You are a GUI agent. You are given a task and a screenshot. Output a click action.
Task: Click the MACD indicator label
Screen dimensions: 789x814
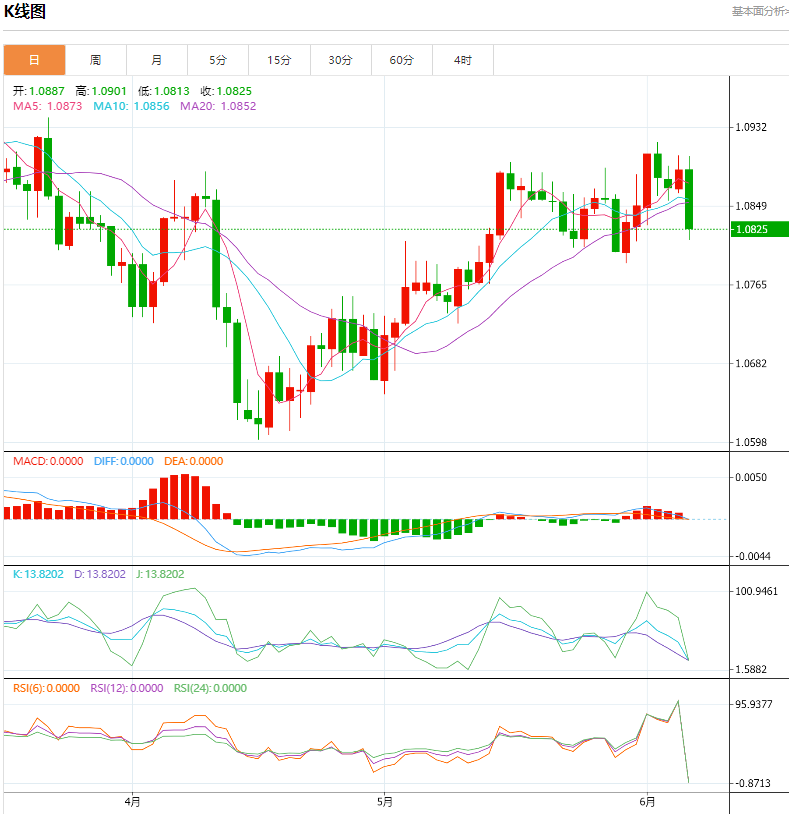[48, 461]
